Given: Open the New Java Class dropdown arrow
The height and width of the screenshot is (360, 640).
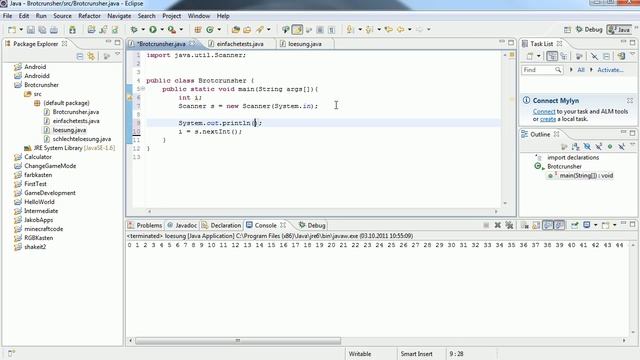Looking at the screenshot, I should (x=219, y=29).
